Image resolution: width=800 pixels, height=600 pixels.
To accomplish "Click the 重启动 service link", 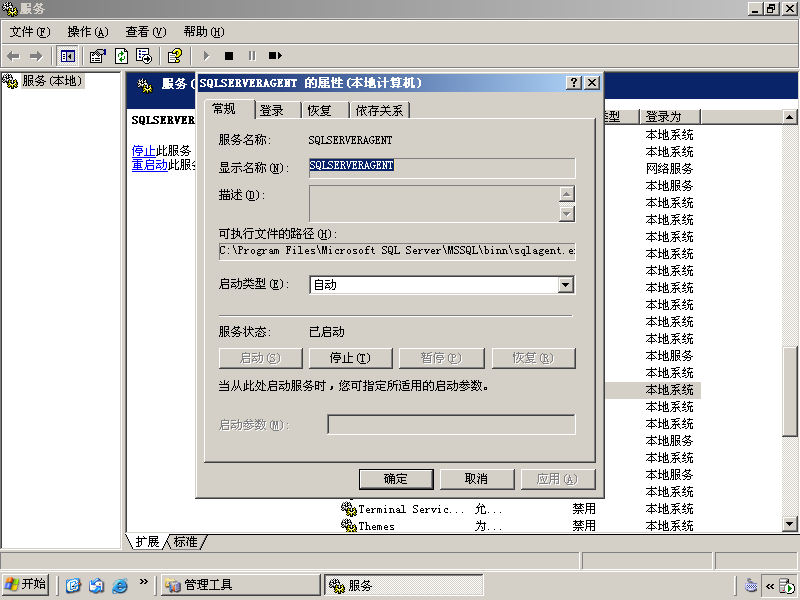I will [x=149, y=165].
